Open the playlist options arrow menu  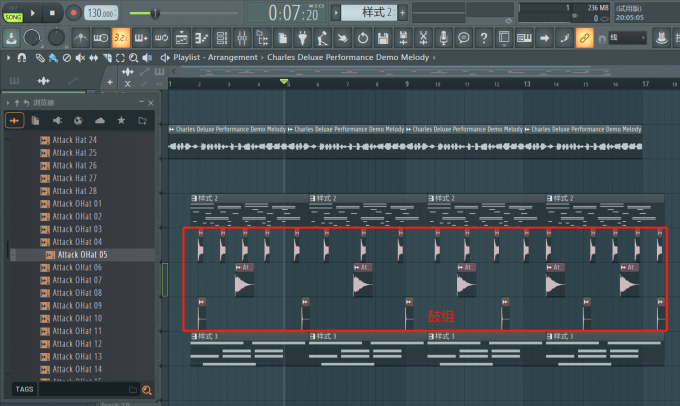(8, 57)
